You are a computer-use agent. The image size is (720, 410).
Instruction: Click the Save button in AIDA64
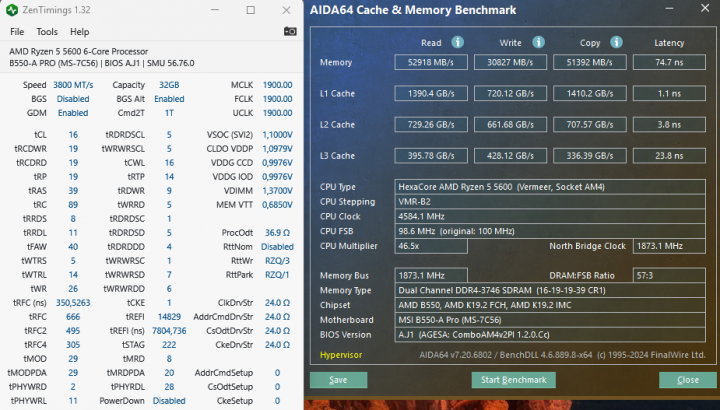[x=338, y=380]
